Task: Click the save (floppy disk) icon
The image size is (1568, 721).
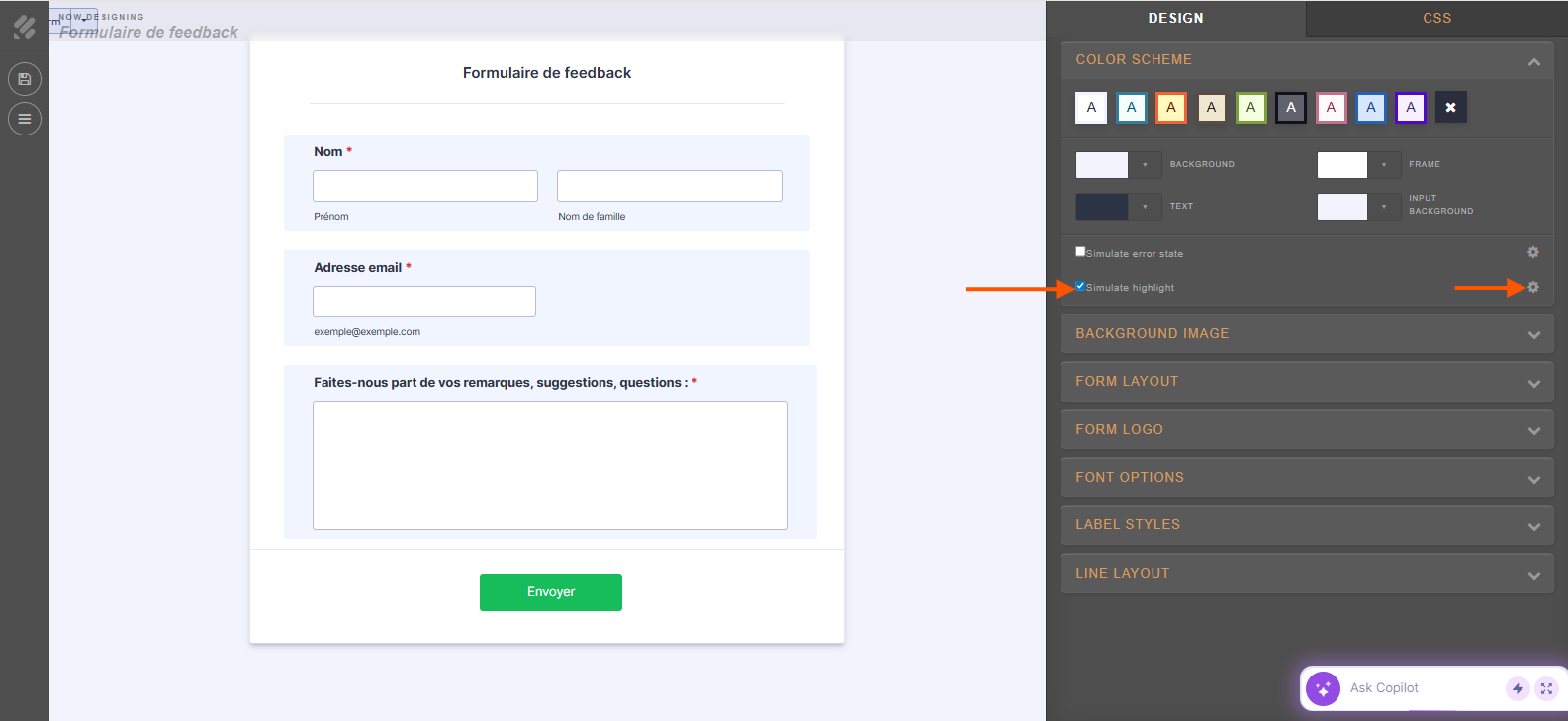Action: (25, 79)
